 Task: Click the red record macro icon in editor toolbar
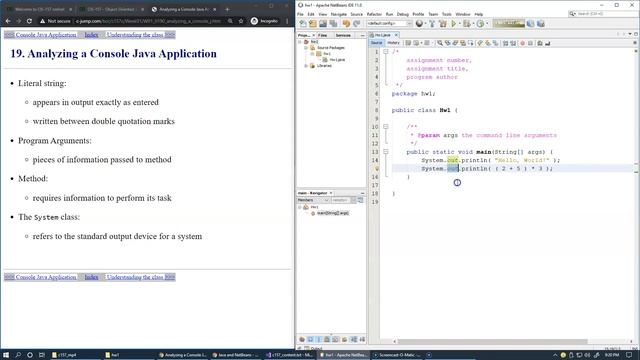(522, 43)
